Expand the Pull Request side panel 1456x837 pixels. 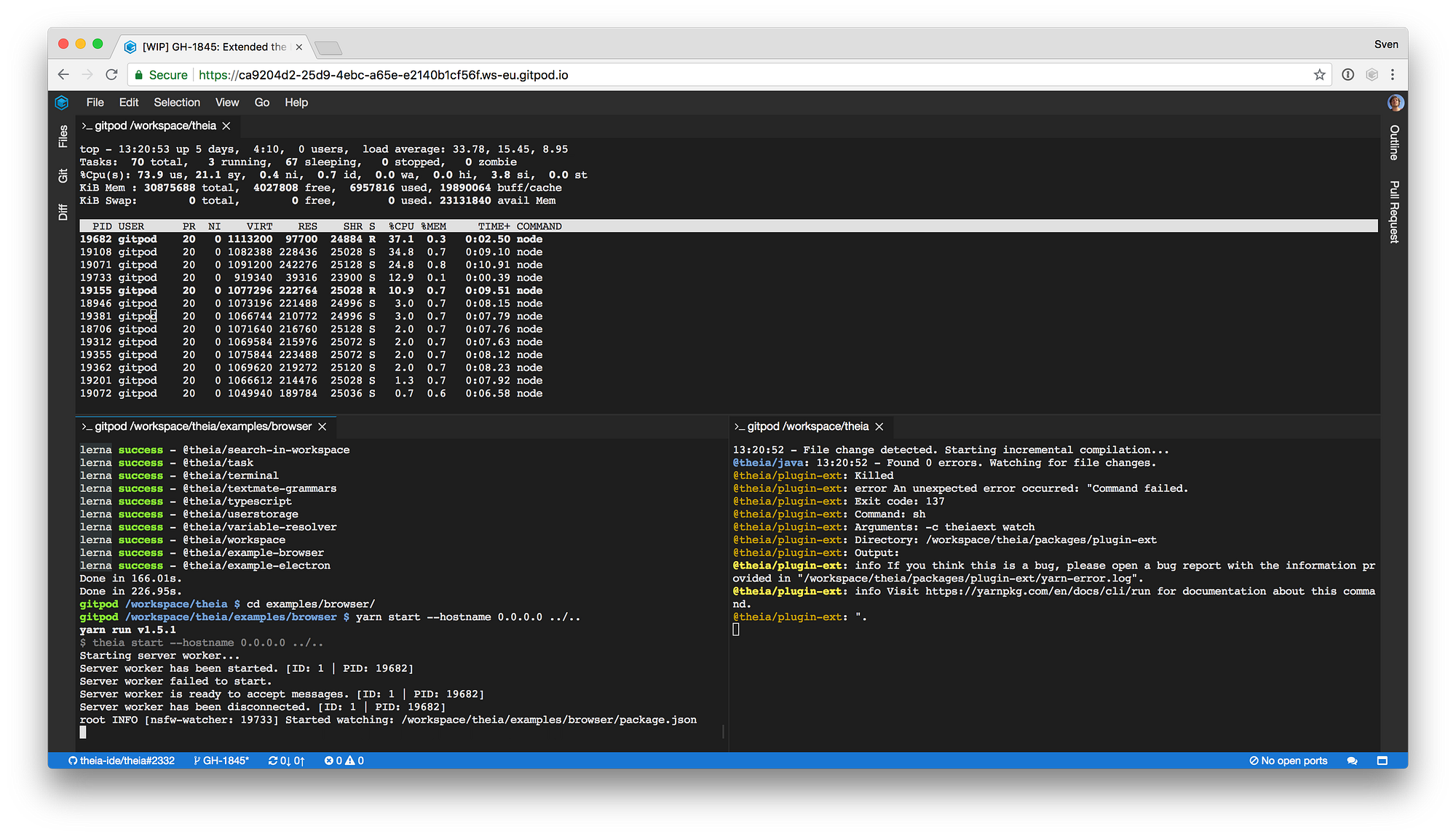click(1393, 211)
